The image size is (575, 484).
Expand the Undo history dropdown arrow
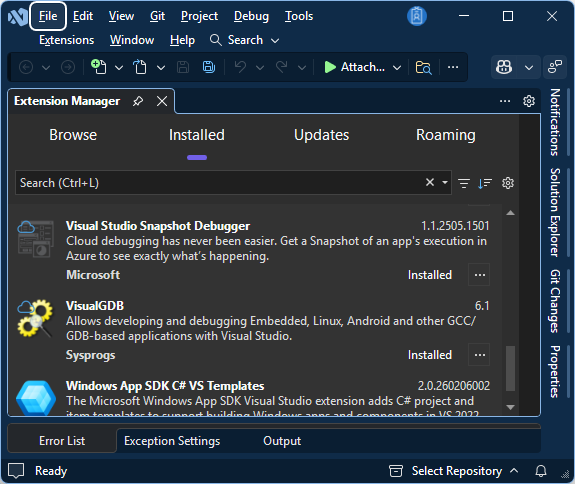pyautogui.click(x=260, y=68)
